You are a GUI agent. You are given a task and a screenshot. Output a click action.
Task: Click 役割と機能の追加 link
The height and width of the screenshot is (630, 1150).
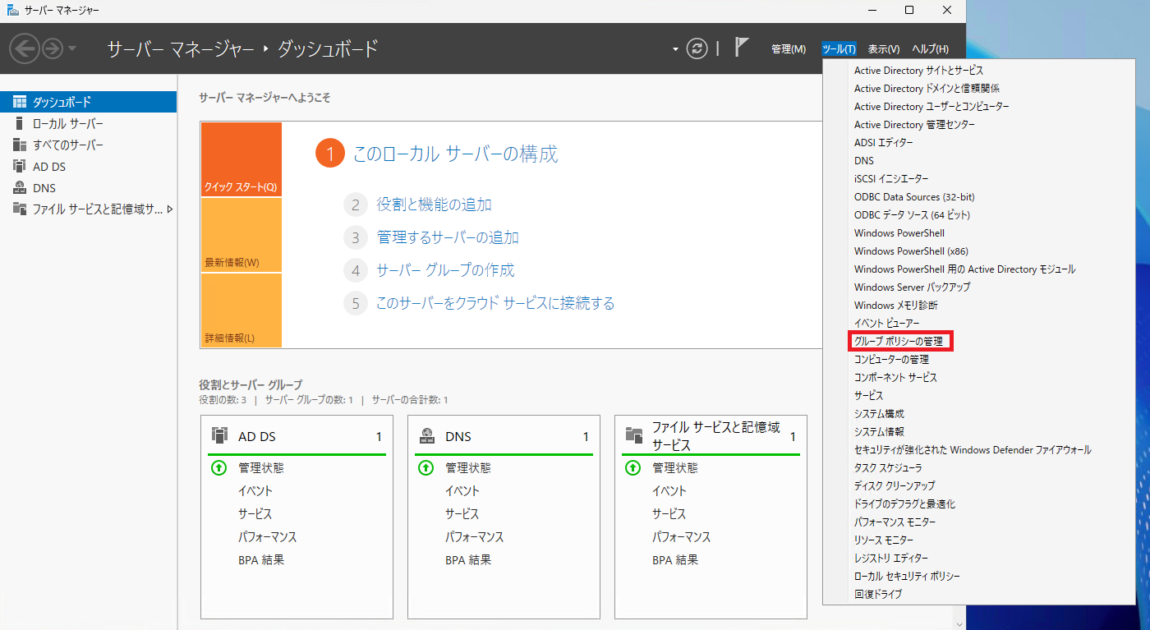(434, 205)
